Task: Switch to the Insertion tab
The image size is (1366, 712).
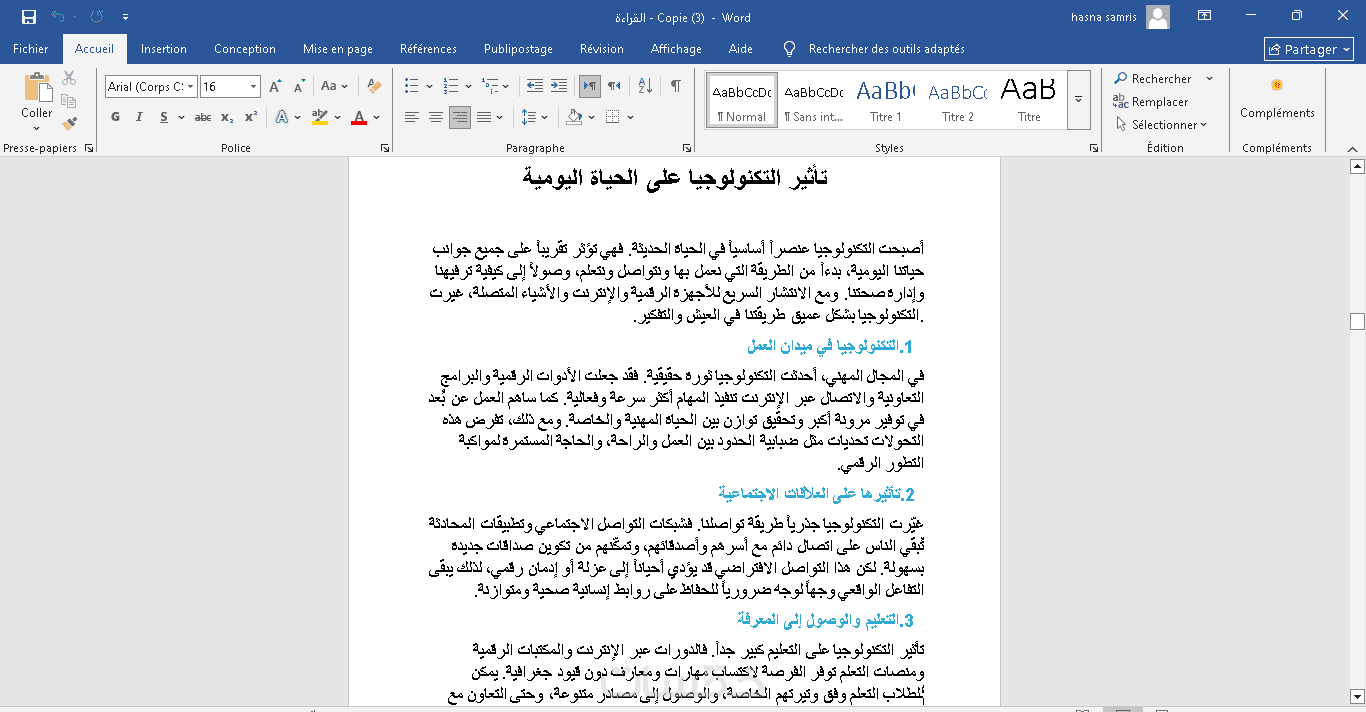Action: click(x=164, y=49)
